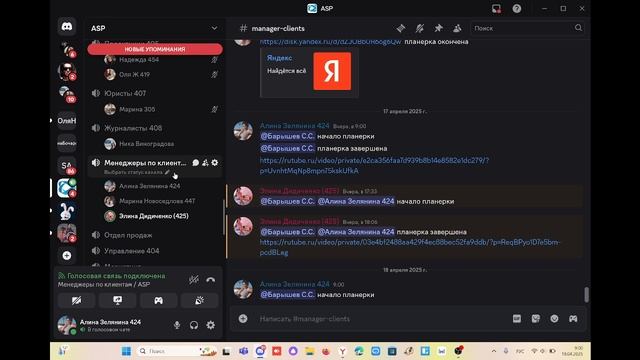Select the Управление 404 voice channel
The height and width of the screenshot is (360, 640).
131,251
